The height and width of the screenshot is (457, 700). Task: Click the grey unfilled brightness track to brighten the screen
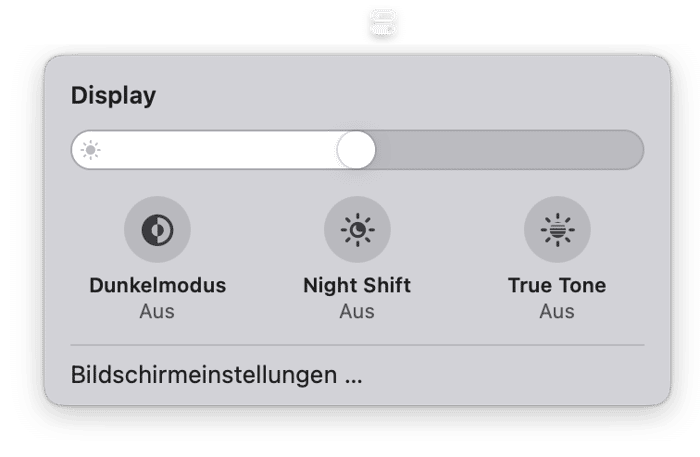click(509, 150)
